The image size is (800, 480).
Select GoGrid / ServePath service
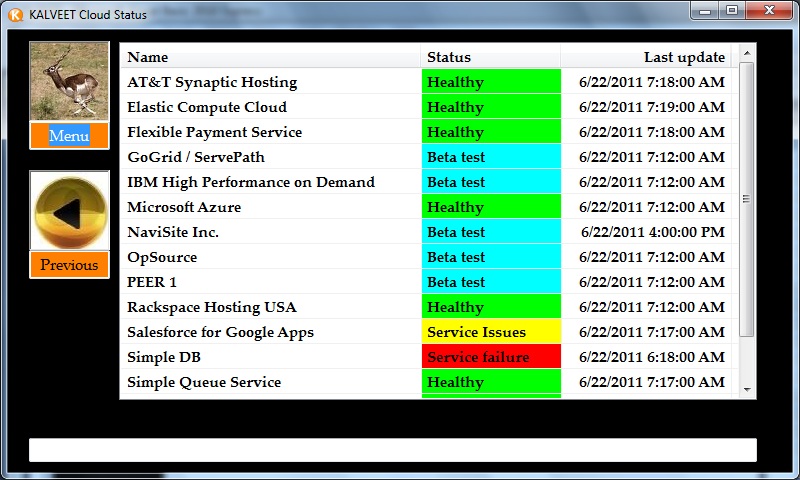(x=428, y=157)
